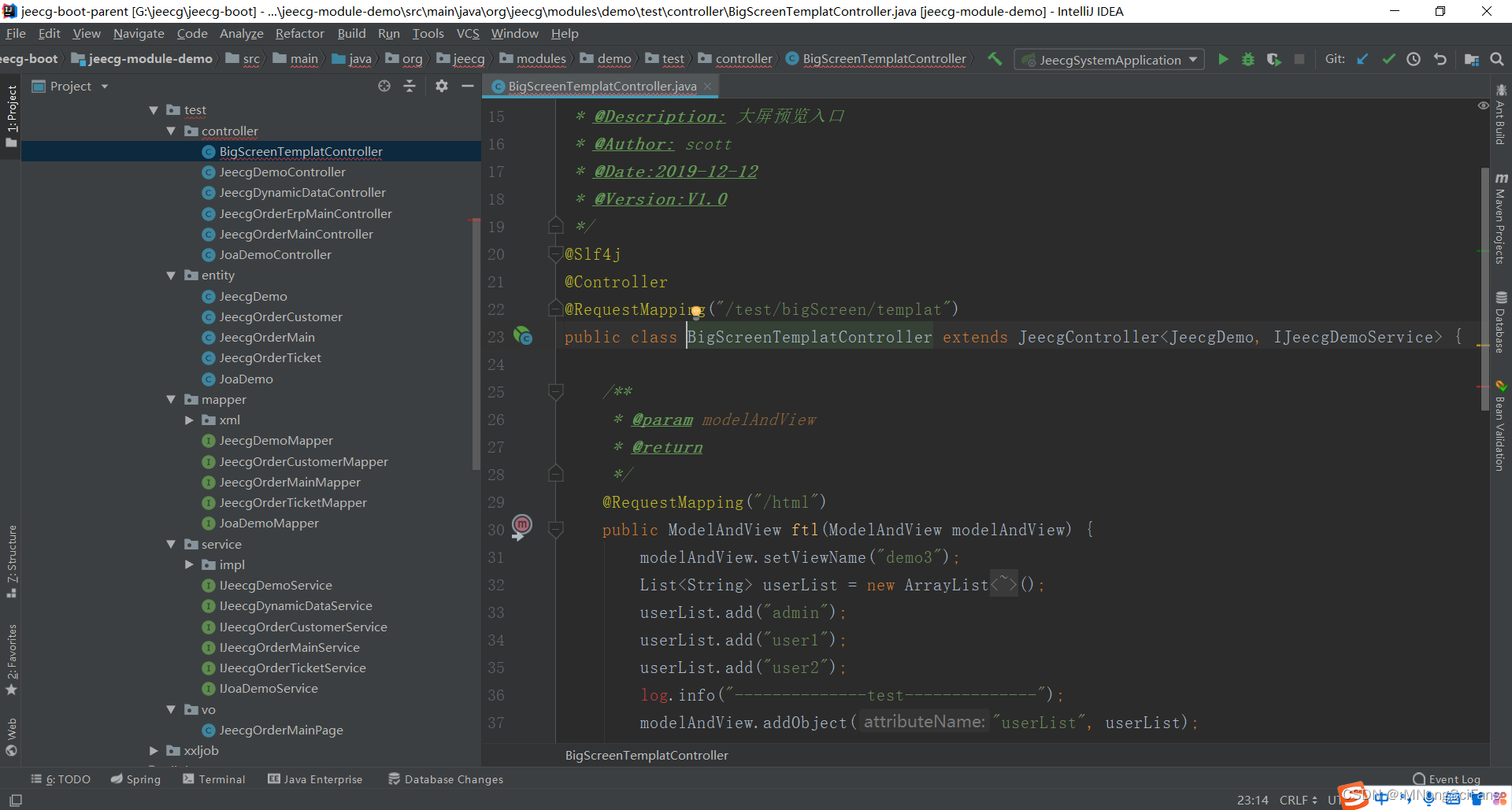The image size is (1512, 810).
Task: Collapse the entity folder
Action: [171, 276]
